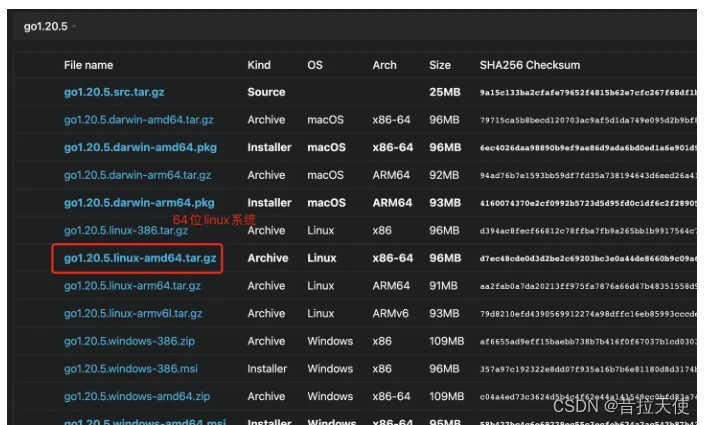
Task: Download go1.20.5.darwin-arm64.pkg installer
Action: (139, 203)
